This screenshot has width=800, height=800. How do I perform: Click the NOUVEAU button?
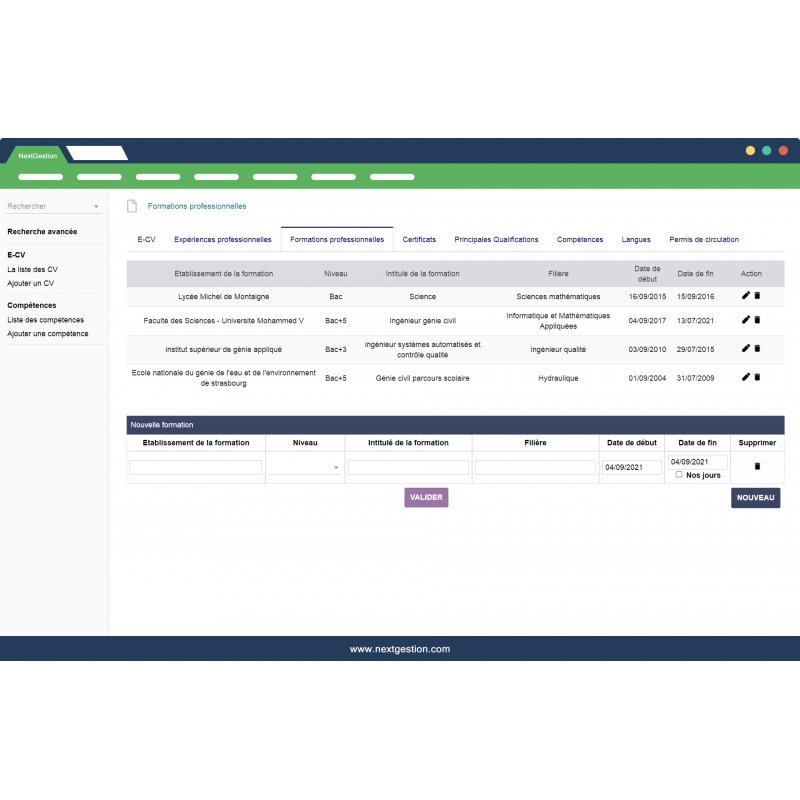click(x=755, y=497)
